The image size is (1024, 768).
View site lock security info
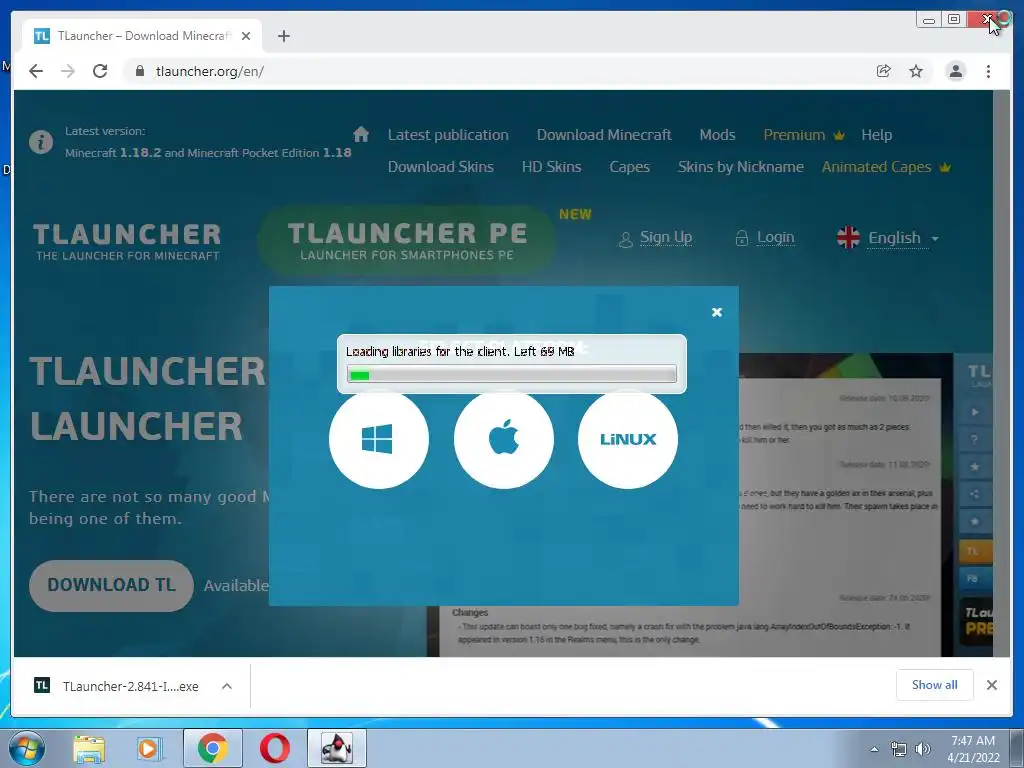[x=139, y=71]
